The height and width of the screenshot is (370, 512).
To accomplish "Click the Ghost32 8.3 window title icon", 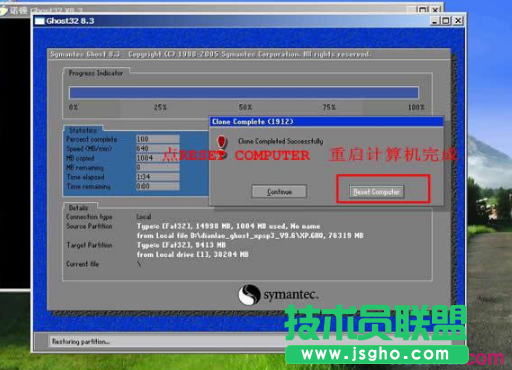I will [40, 21].
